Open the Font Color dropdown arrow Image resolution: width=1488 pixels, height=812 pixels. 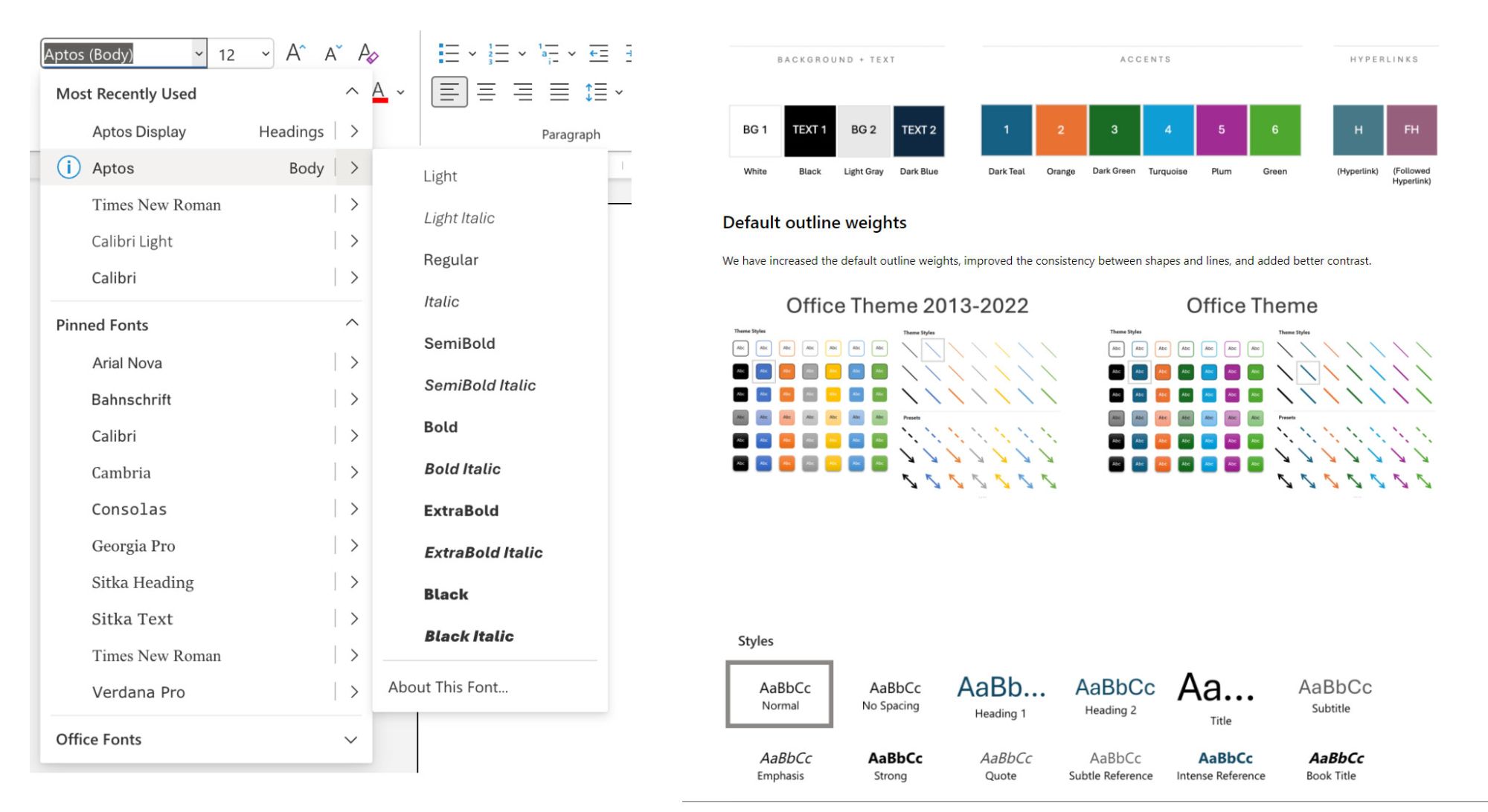point(400,92)
